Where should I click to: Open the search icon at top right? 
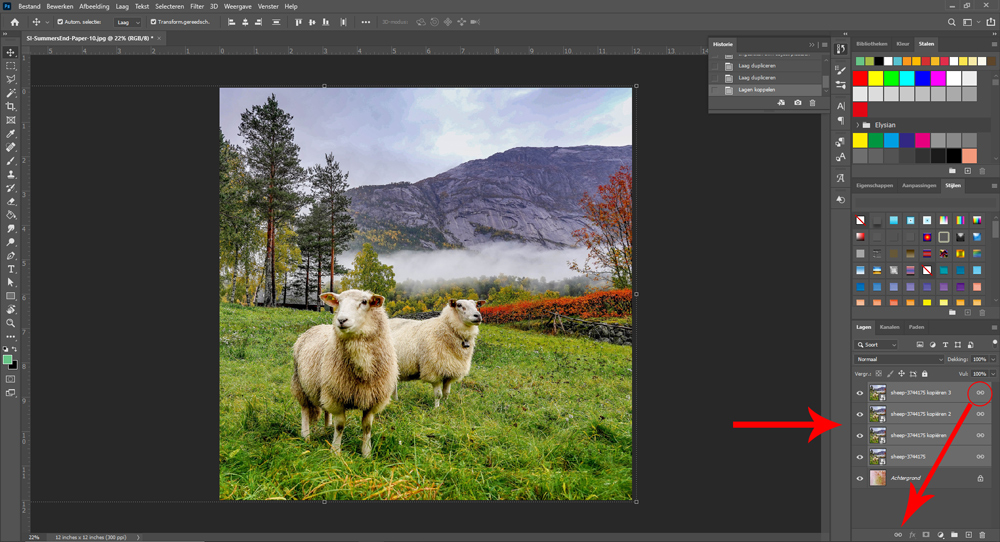pos(952,22)
